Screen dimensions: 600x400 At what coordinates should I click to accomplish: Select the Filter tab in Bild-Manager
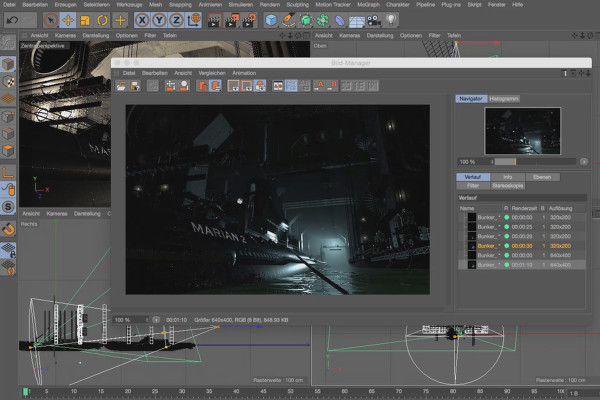click(x=473, y=186)
